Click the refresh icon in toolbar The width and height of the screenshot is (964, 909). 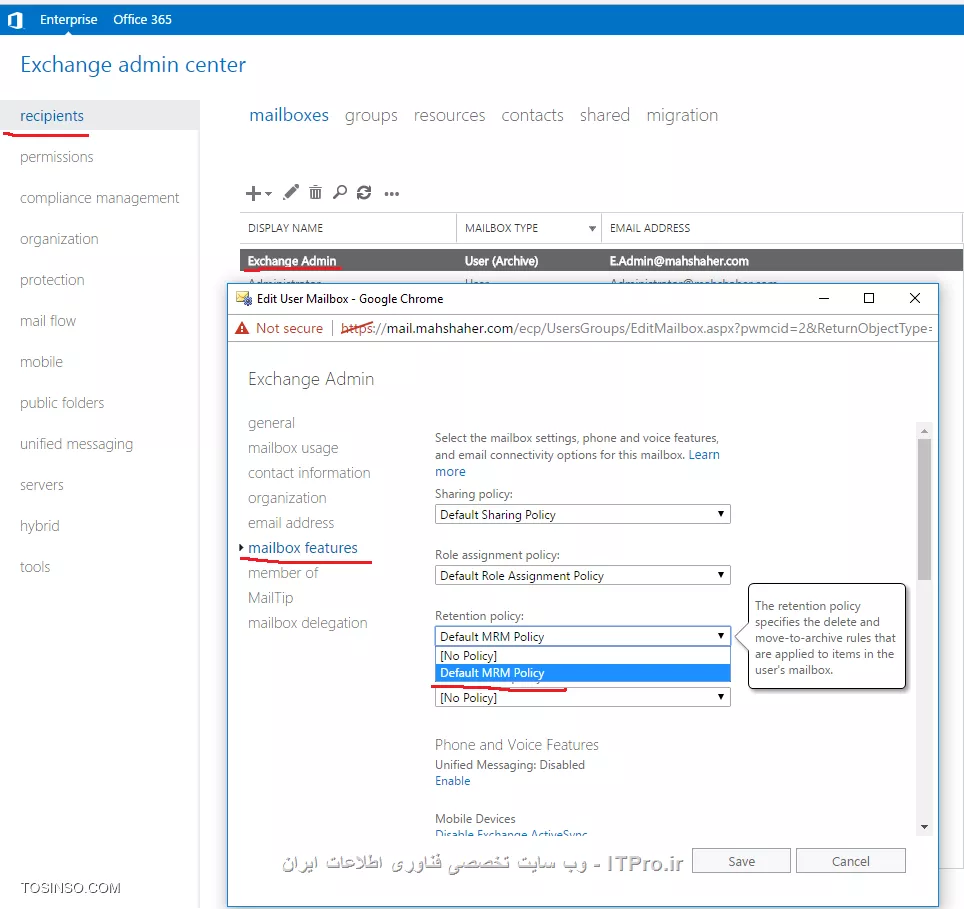coord(364,192)
